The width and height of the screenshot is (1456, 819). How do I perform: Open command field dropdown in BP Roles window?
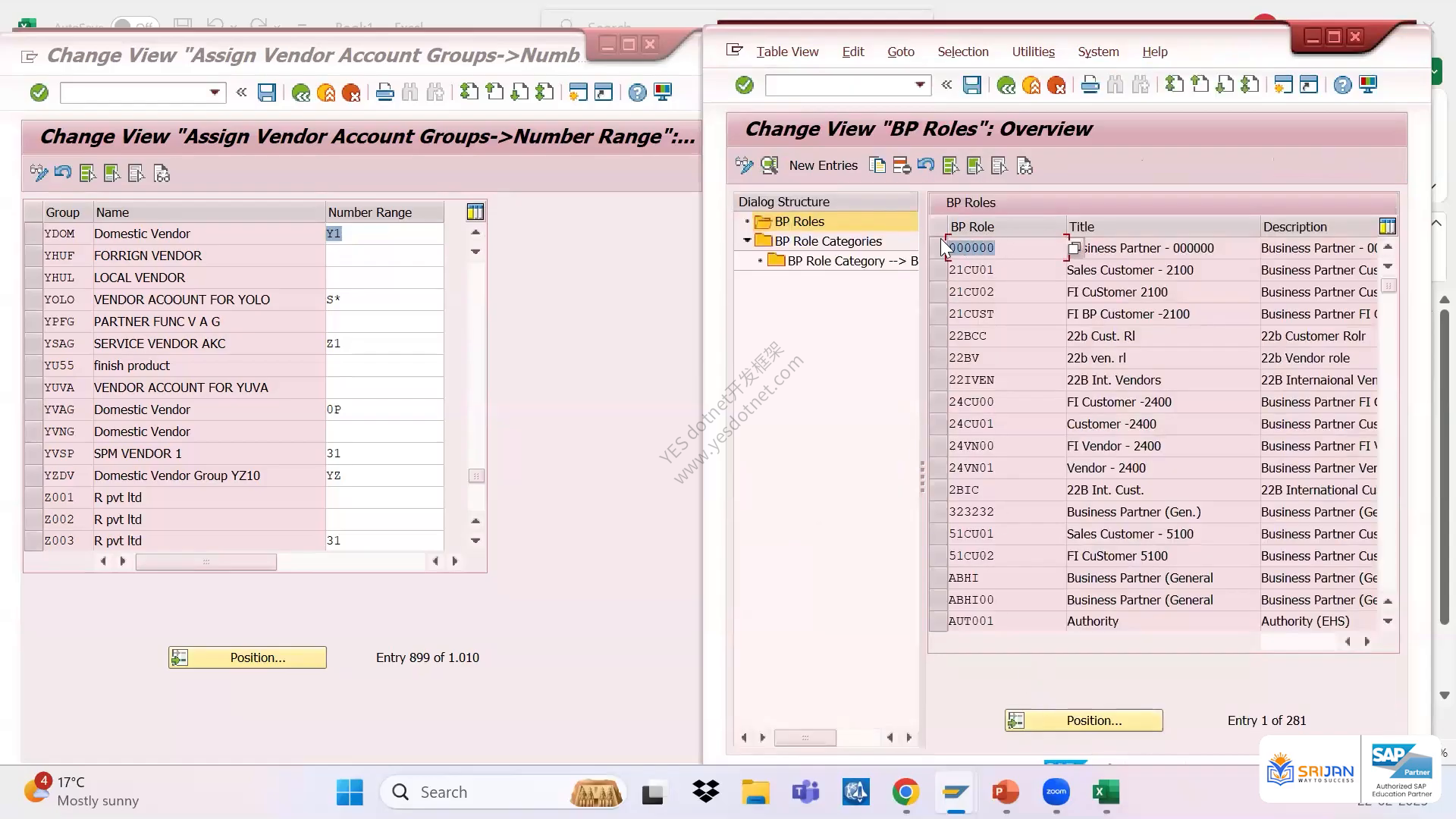pyautogui.click(x=920, y=85)
